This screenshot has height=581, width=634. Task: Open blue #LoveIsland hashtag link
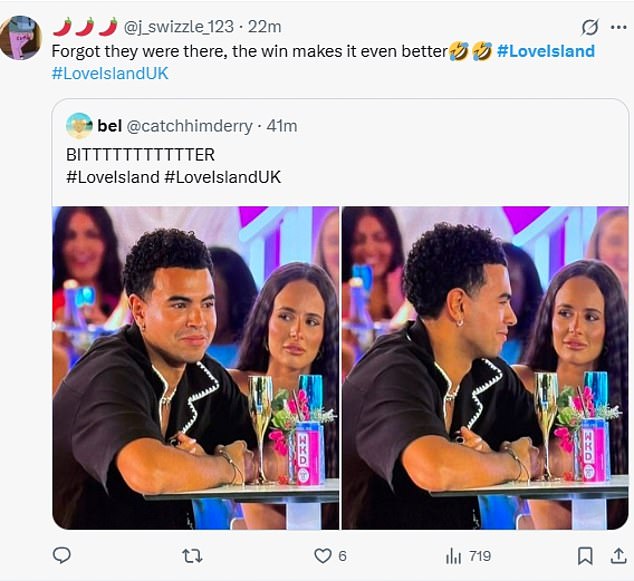546,51
